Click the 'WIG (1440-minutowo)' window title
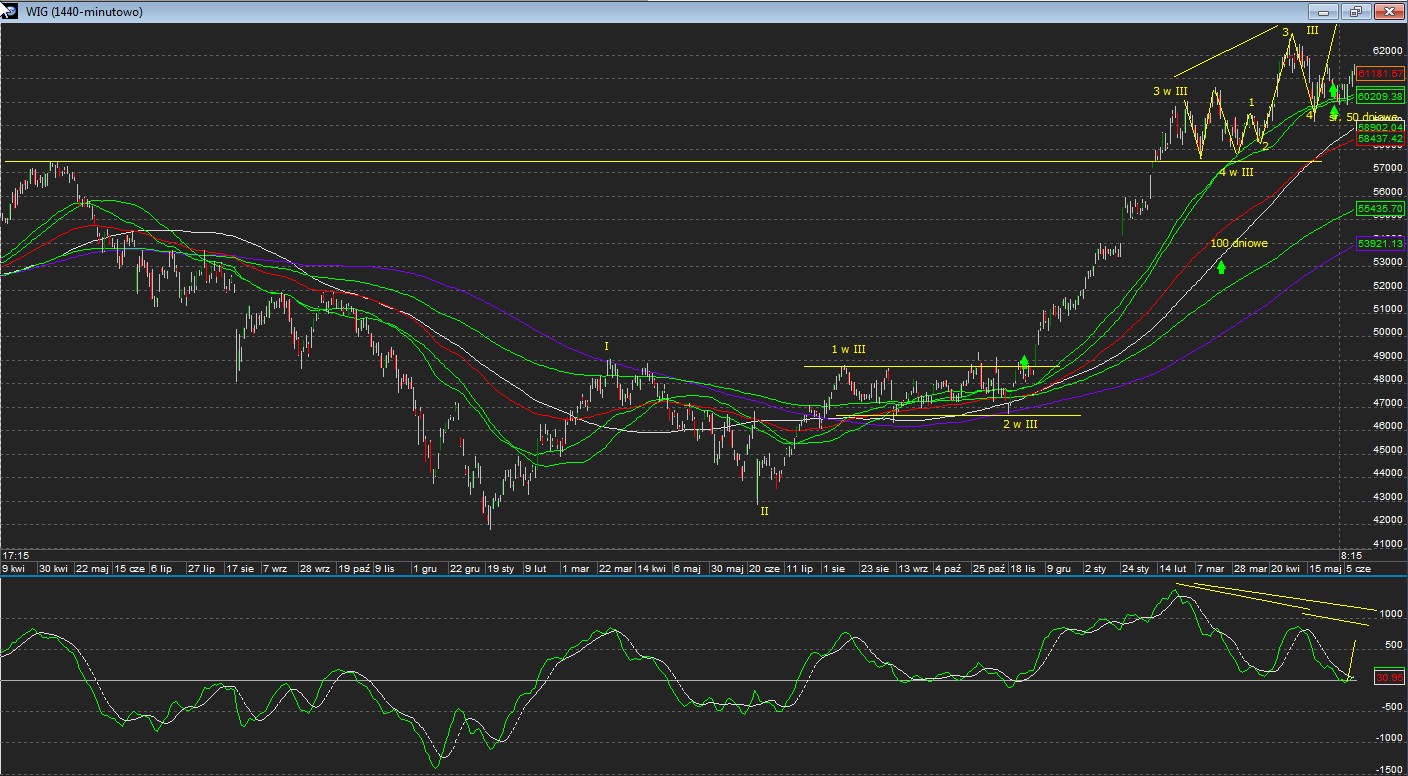The image size is (1408, 776). pos(84,12)
